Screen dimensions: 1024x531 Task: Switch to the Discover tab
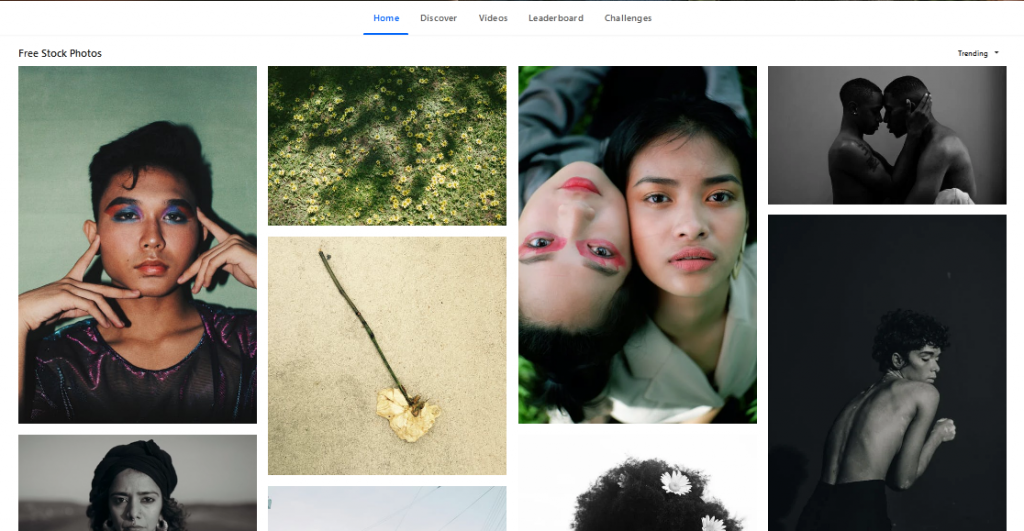(x=438, y=18)
